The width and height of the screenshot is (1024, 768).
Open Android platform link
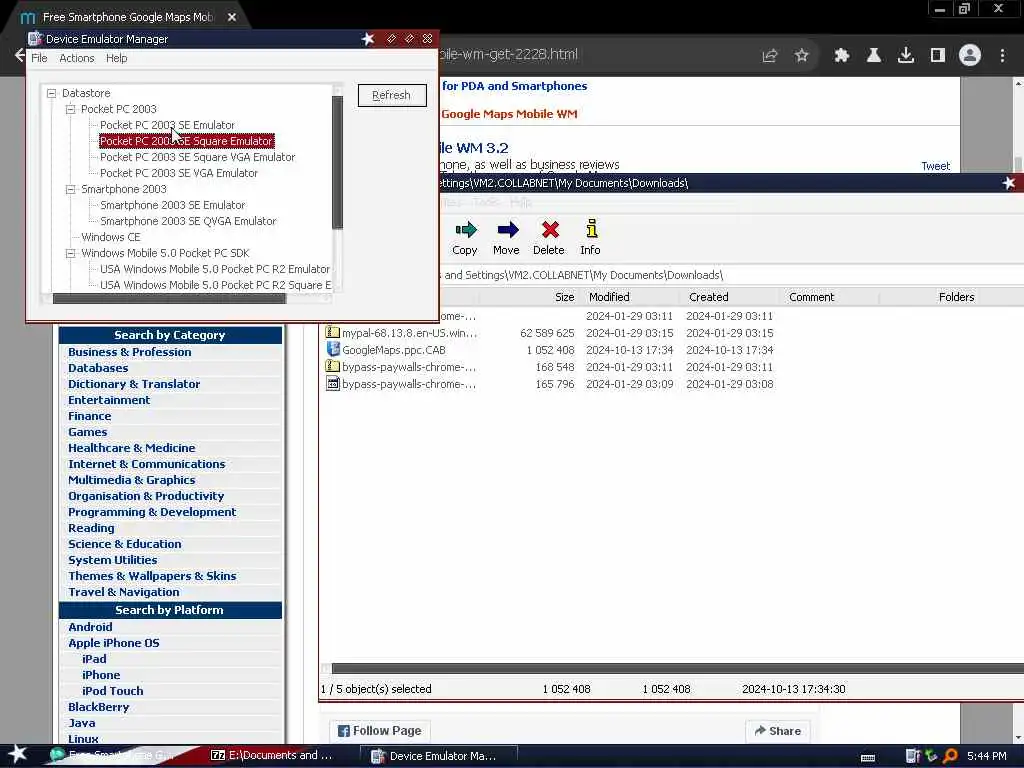pos(90,627)
